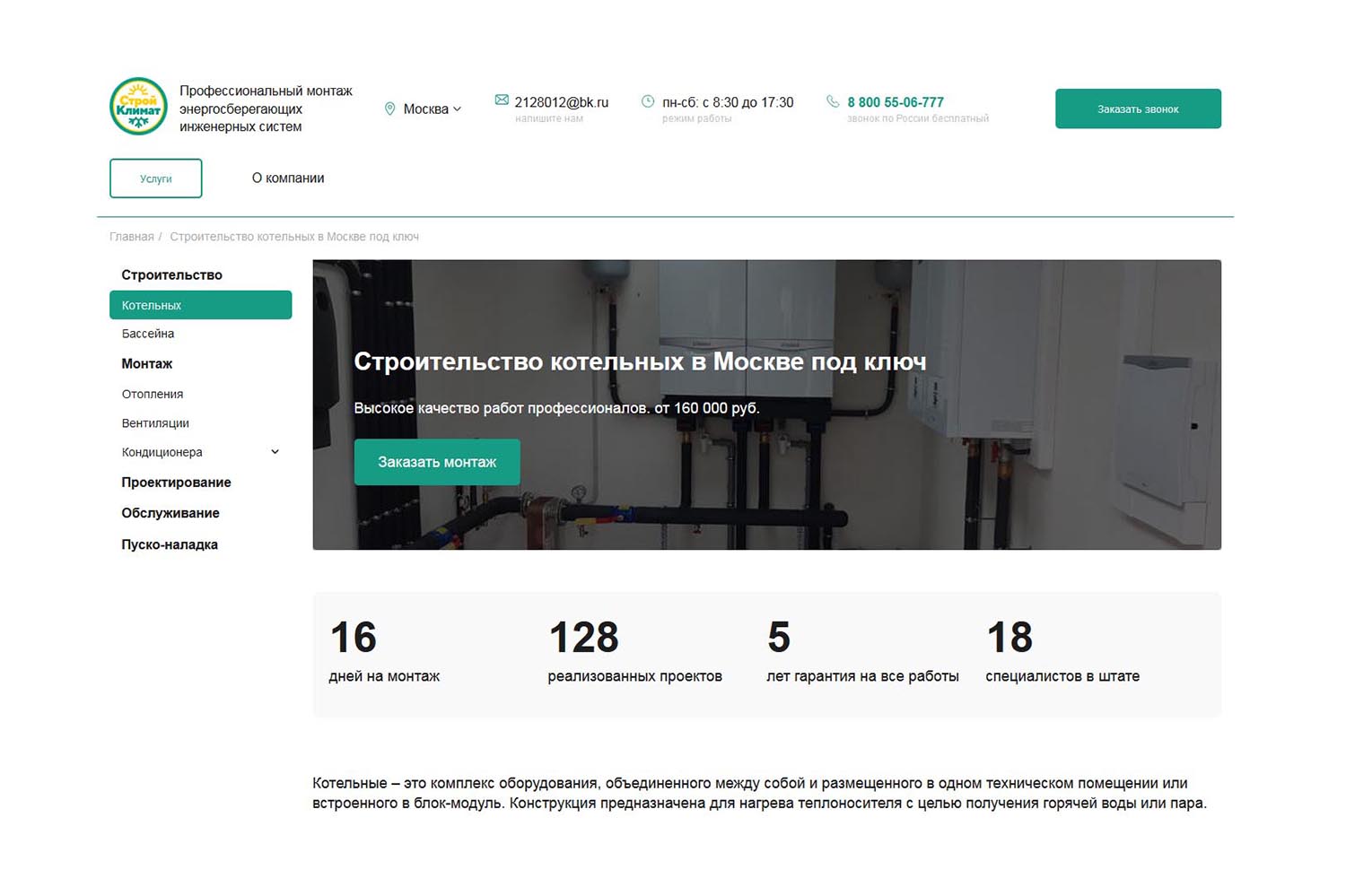This screenshot has width=1346, height=896.
Task: Open the Пуско-наладка sidebar section
Action: pyautogui.click(x=170, y=544)
